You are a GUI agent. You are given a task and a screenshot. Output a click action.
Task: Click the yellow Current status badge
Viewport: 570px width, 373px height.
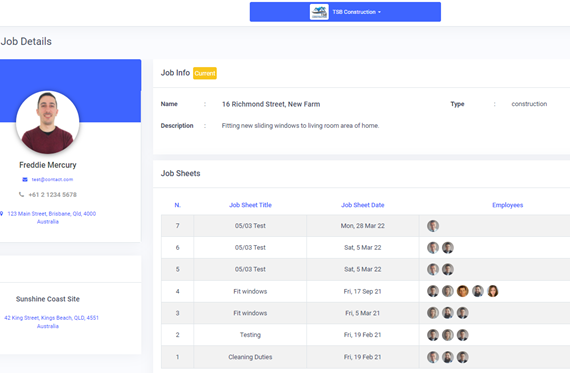tap(205, 73)
